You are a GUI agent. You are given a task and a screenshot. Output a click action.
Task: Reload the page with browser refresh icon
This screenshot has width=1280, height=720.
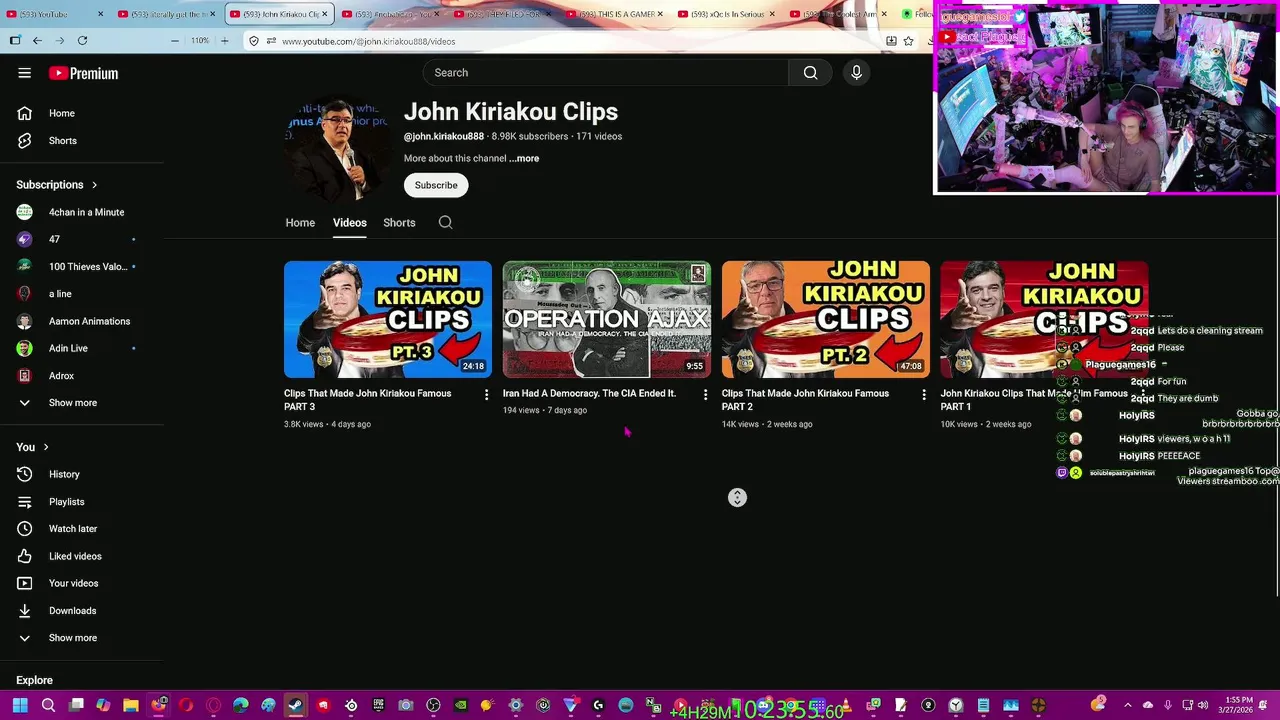(x=82, y=41)
